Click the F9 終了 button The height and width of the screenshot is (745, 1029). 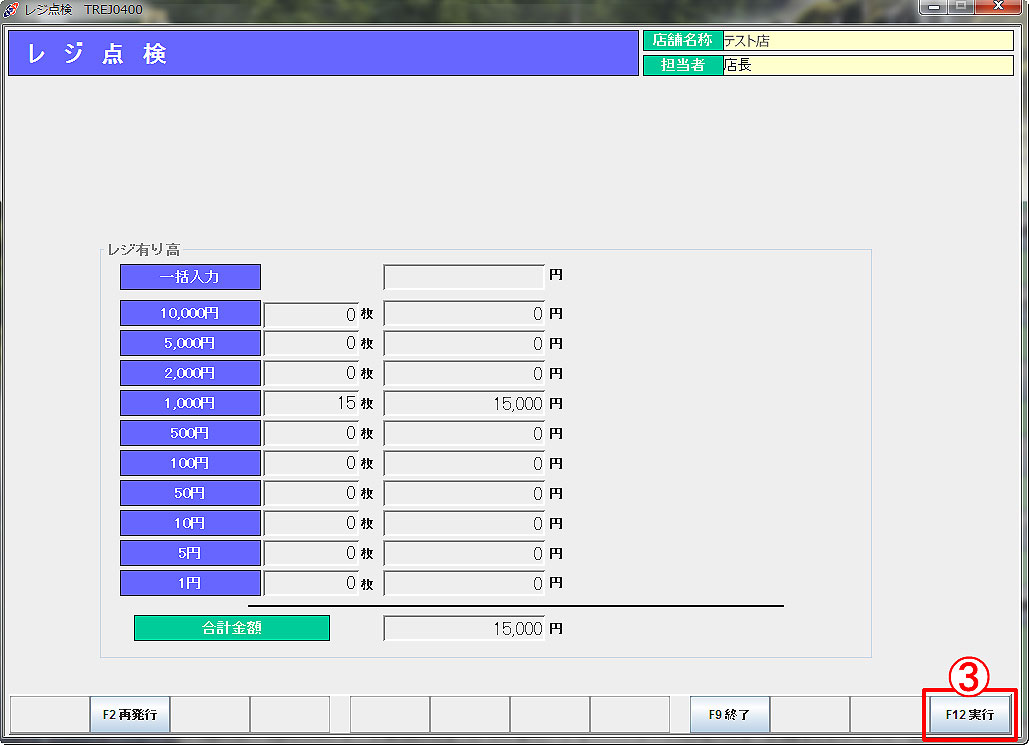click(729, 714)
